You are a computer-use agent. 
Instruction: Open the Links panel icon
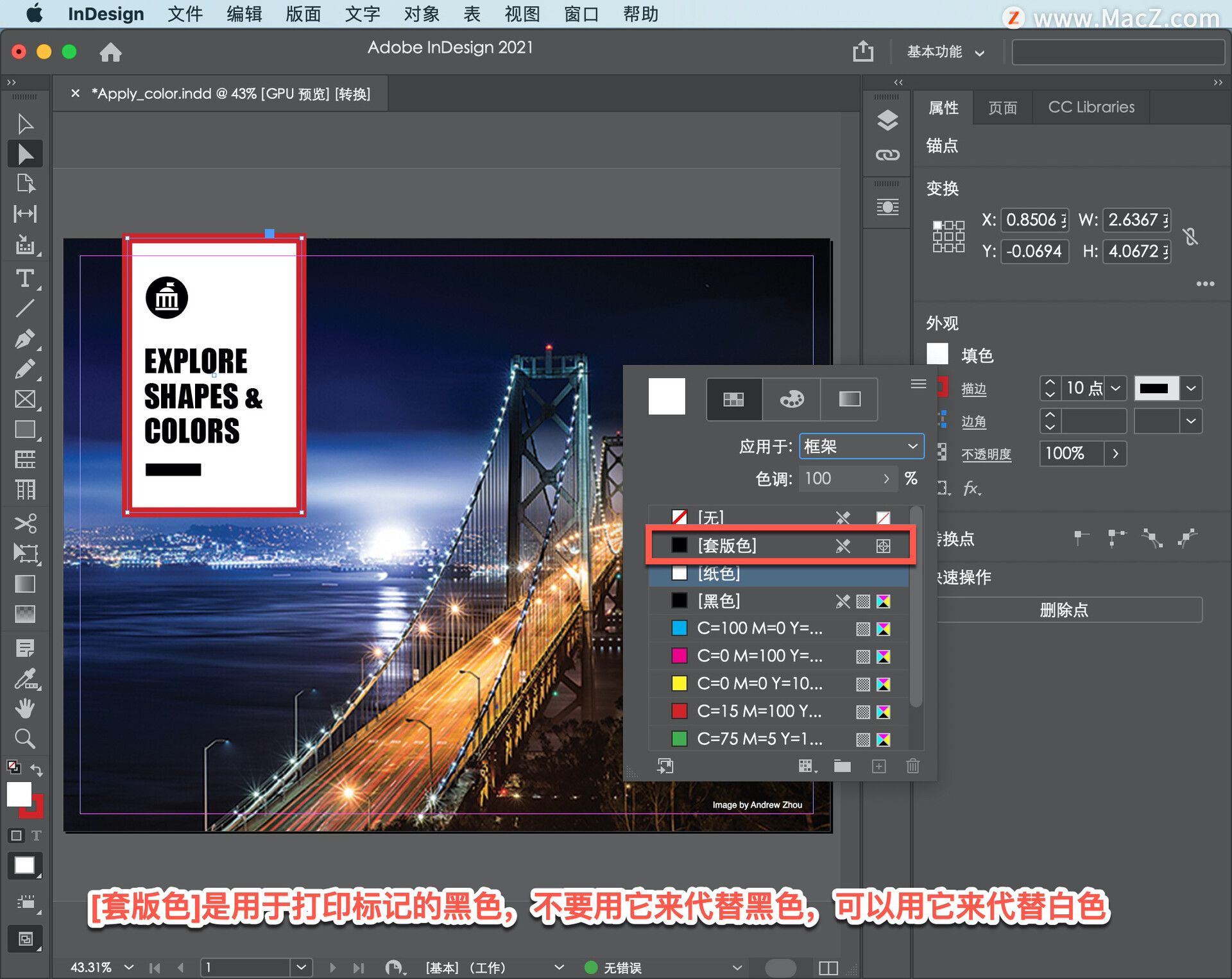click(x=887, y=155)
